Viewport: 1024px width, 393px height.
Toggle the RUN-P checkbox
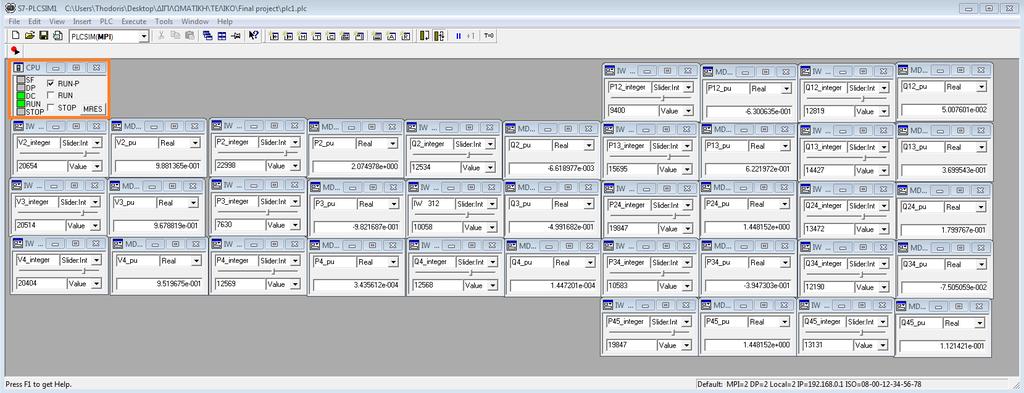(x=51, y=84)
